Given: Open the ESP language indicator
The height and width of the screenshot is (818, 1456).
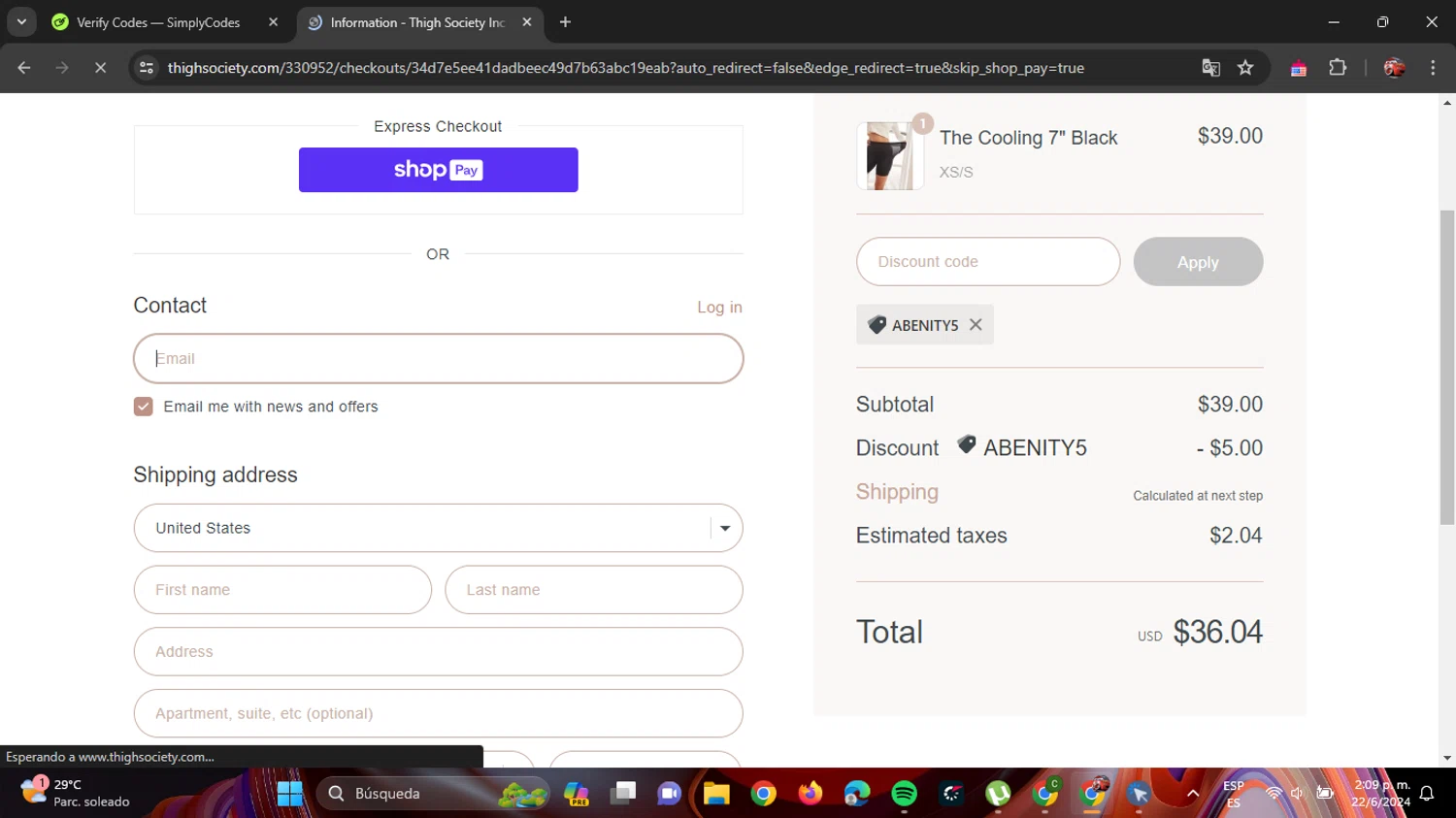Looking at the screenshot, I should 1234,794.
